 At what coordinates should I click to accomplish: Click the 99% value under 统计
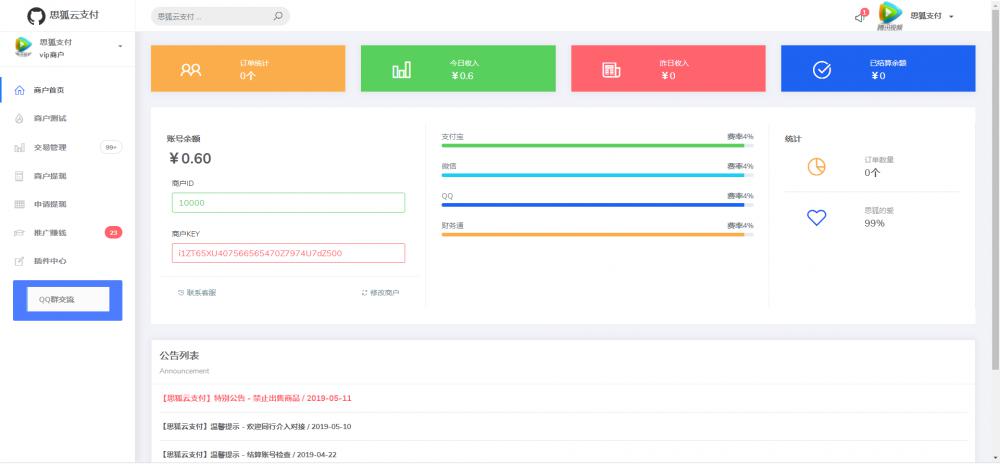click(874, 224)
